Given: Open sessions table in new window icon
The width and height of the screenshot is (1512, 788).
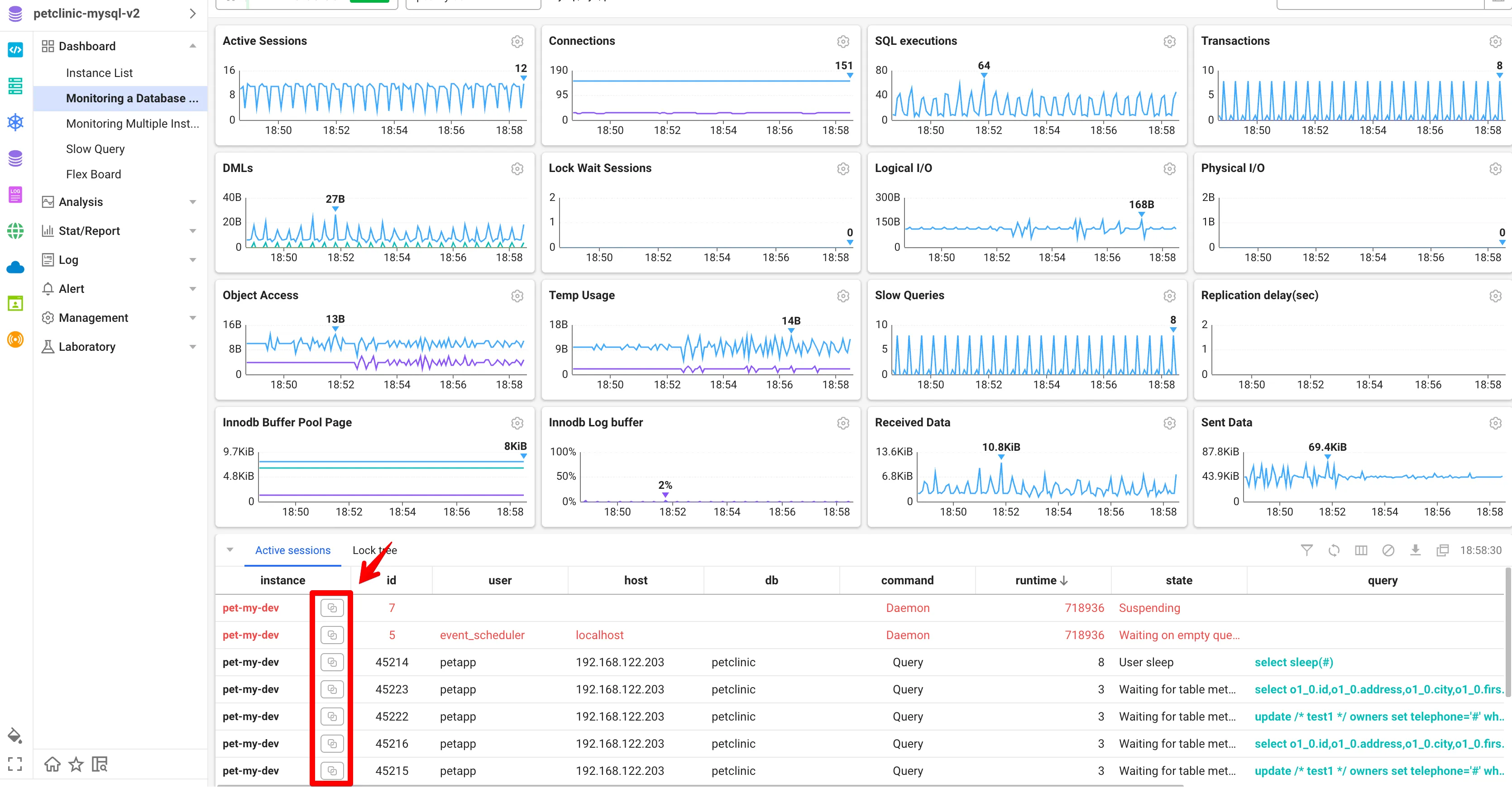Looking at the screenshot, I should (x=1442, y=550).
